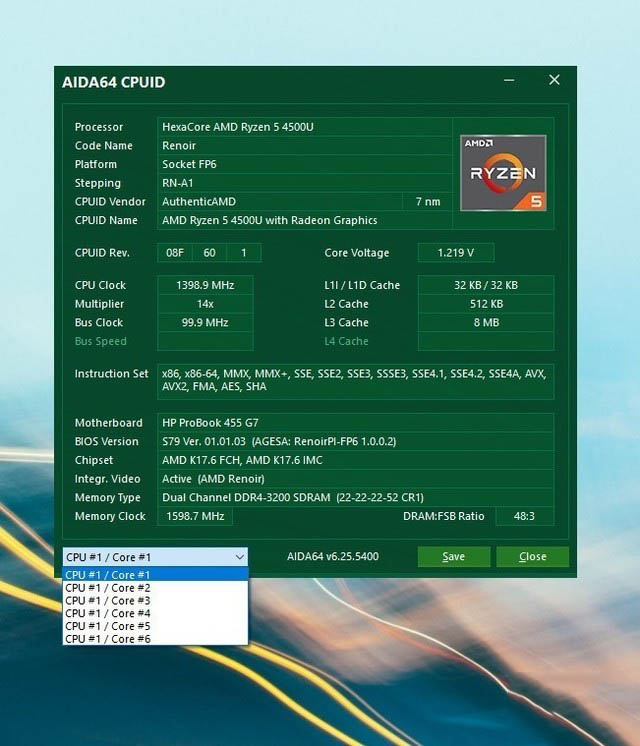Click the 7 nm process field

click(427, 201)
